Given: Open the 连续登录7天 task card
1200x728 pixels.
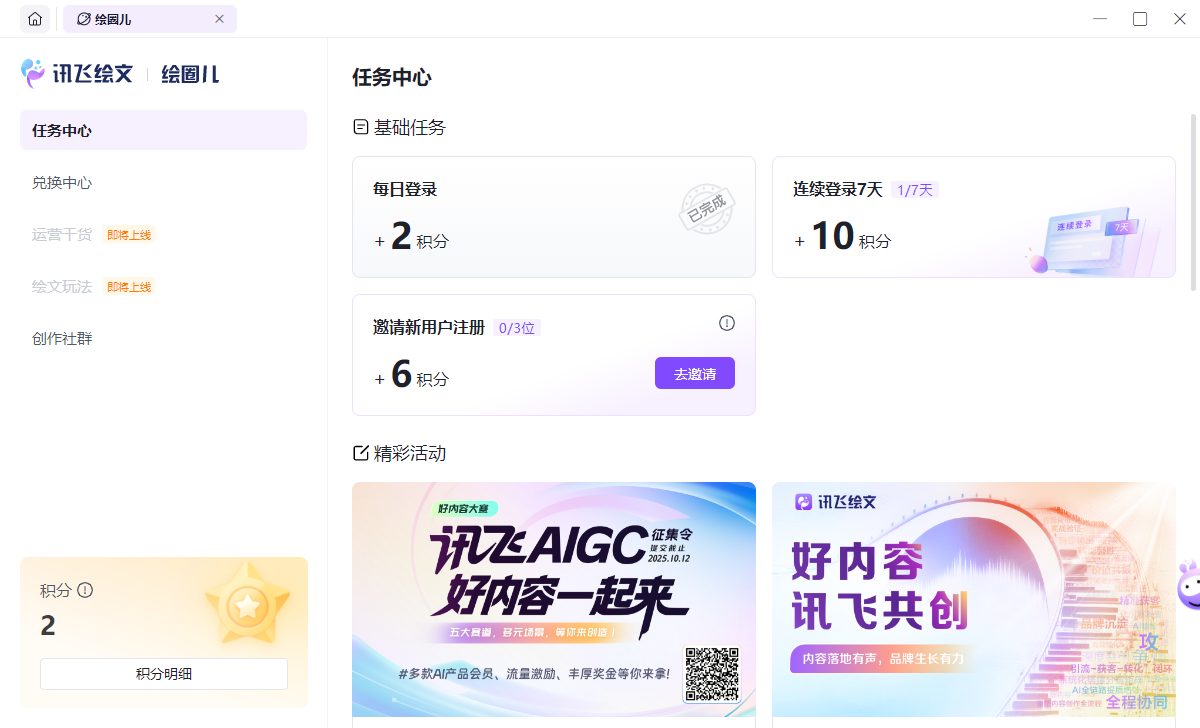Looking at the screenshot, I should point(974,217).
